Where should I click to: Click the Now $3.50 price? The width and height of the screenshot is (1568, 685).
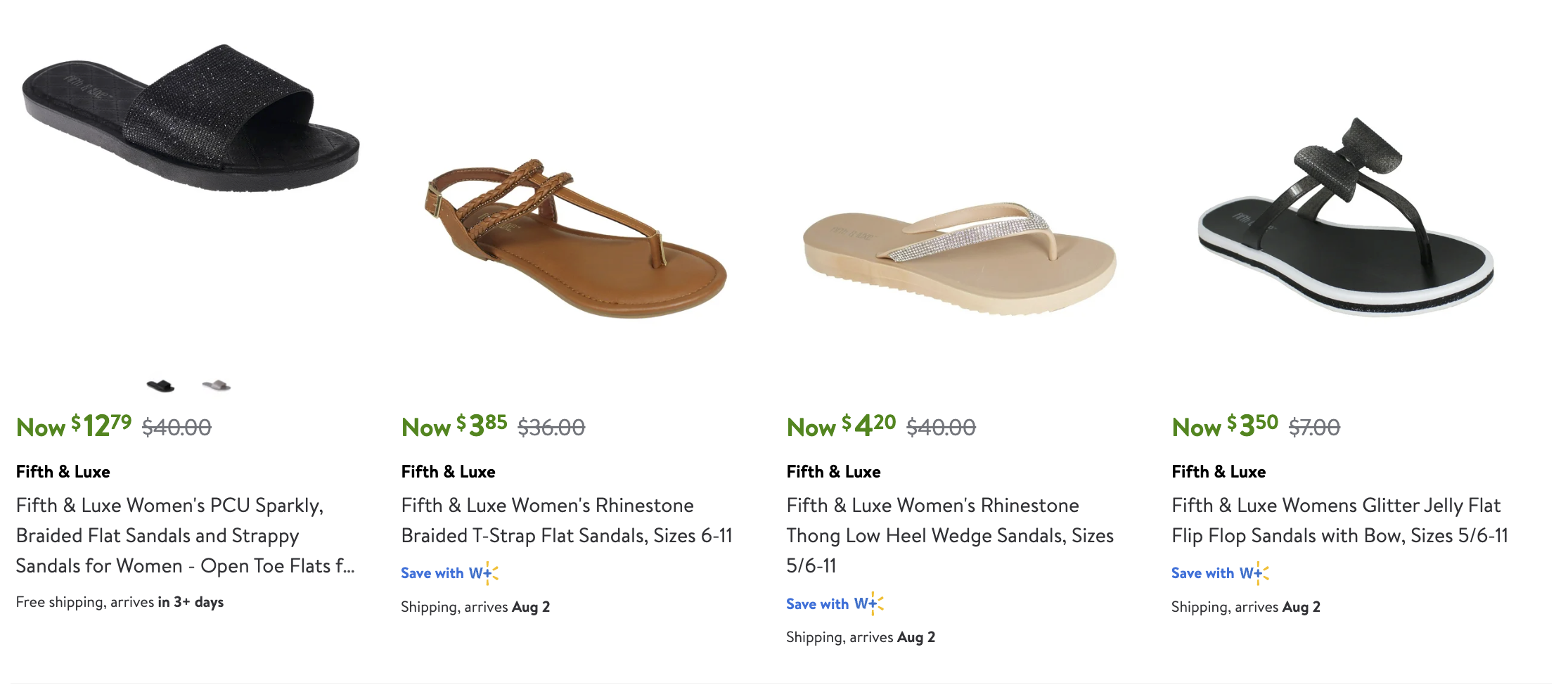(x=1226, y=426)
